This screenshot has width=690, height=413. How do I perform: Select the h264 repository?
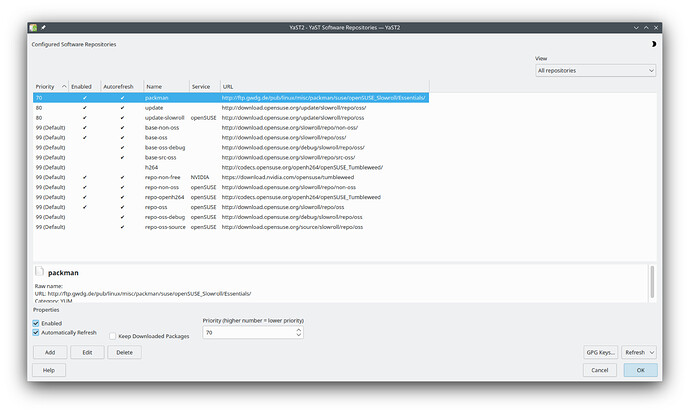coord(151,168)
